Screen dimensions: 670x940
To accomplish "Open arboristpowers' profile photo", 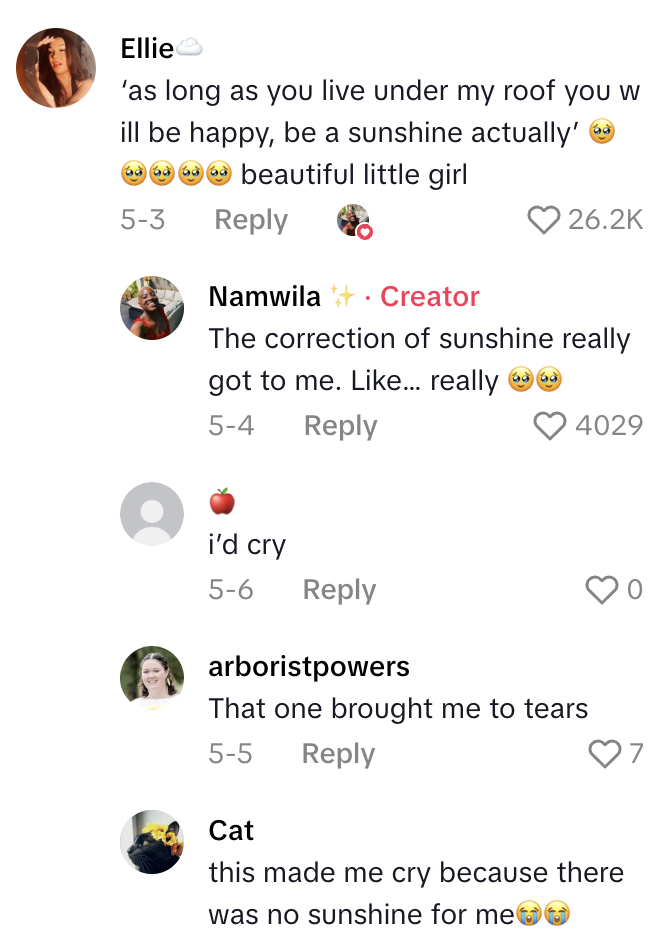I will [x=152, y=677].
